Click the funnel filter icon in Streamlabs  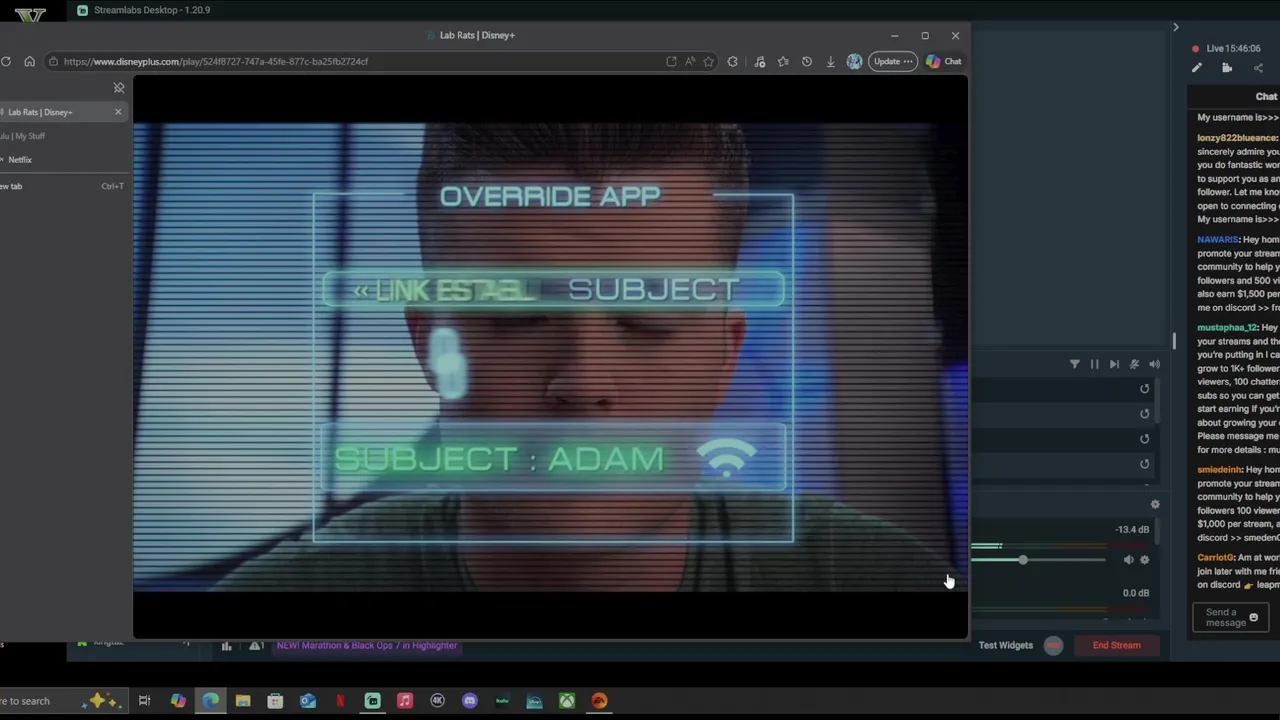tap(1075, 365)
